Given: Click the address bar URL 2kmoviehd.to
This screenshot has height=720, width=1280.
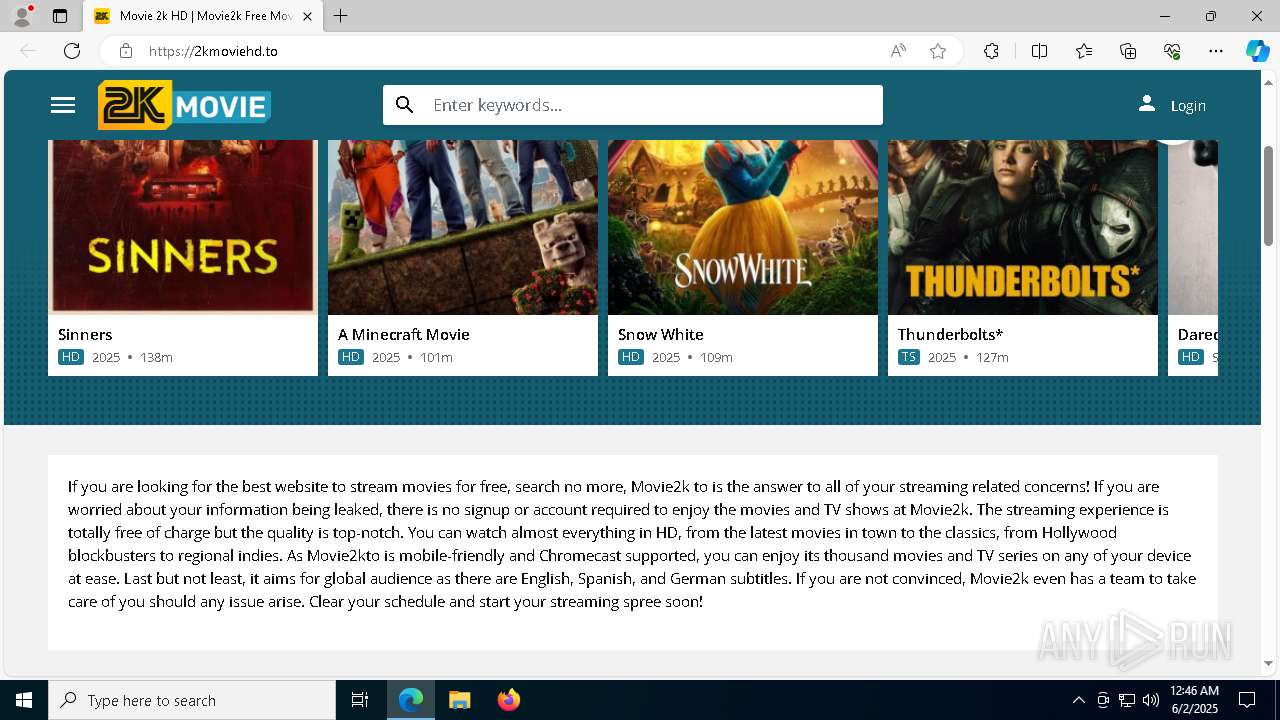Looking at the screenshot, I should [x=213, y=51].
